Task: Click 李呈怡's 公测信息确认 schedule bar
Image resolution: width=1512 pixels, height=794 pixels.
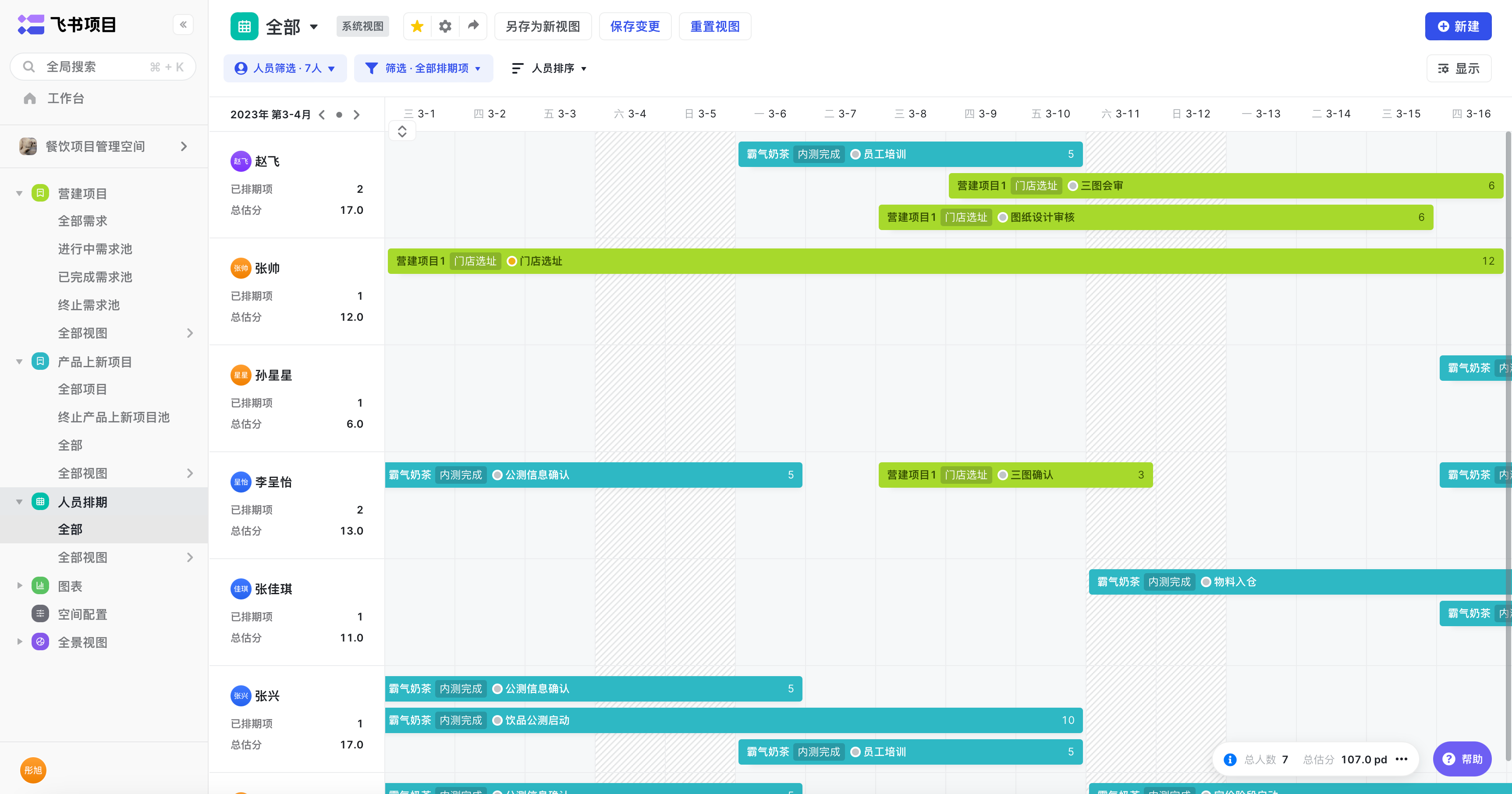Action: pyautogui.click(x=593, y=475)
